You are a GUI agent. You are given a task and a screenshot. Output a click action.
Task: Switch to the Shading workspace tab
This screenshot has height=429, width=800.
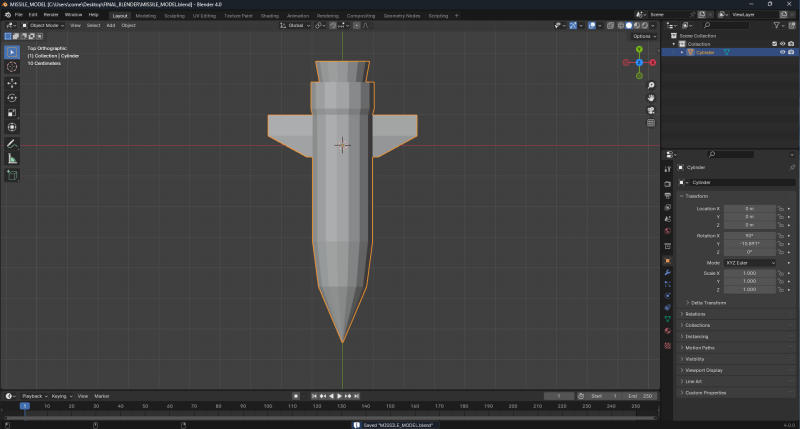pyautogui.click(x=269, y=16)
